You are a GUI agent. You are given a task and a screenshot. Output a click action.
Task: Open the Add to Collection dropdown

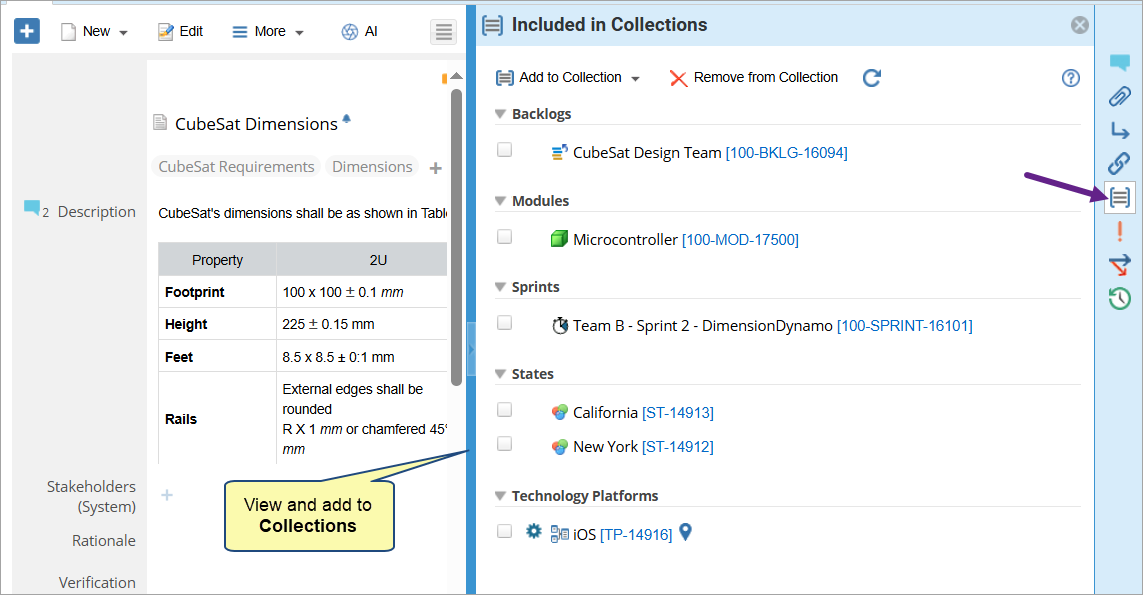(x=569, y=78)
